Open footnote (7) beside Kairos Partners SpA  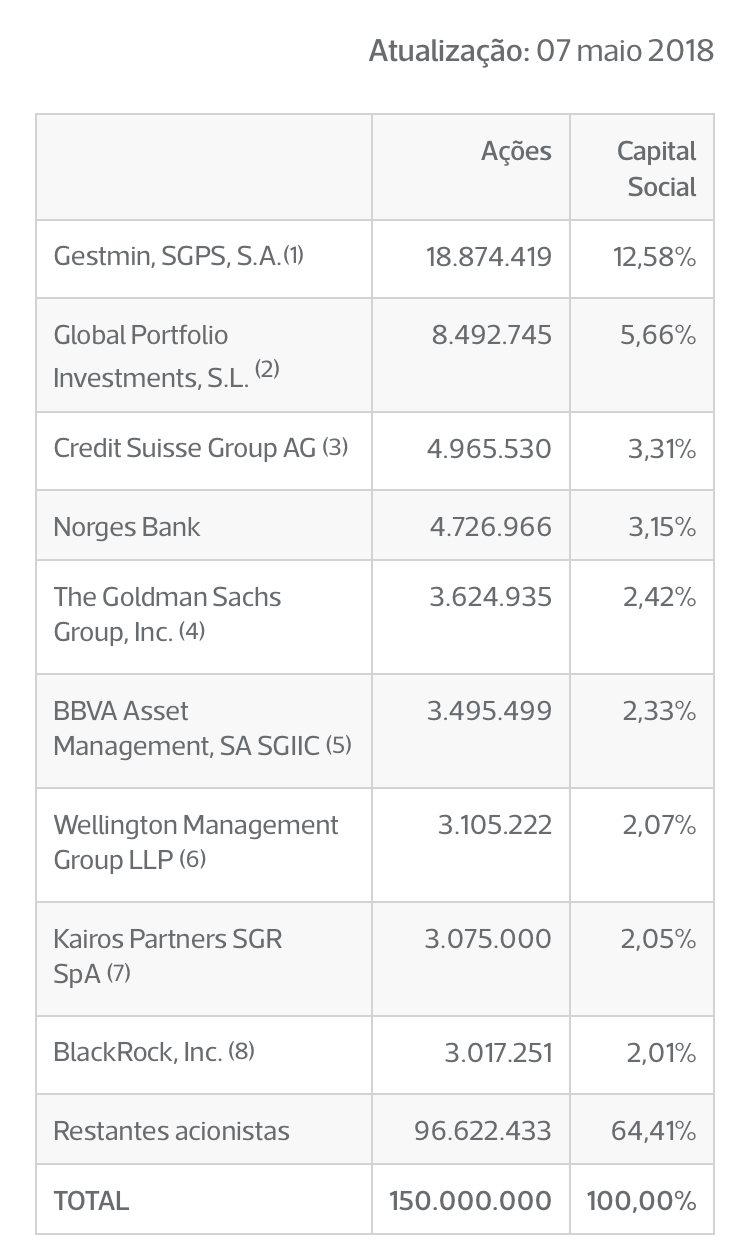(118, 972)
